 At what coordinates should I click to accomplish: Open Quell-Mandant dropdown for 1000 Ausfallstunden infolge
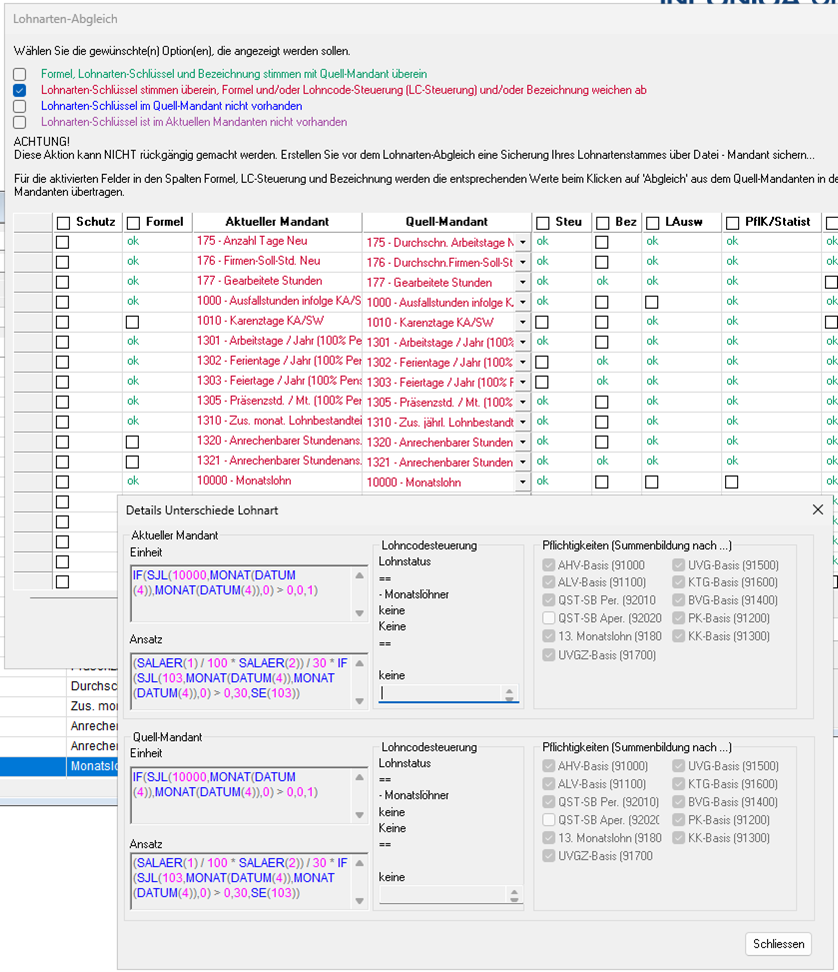523,303
